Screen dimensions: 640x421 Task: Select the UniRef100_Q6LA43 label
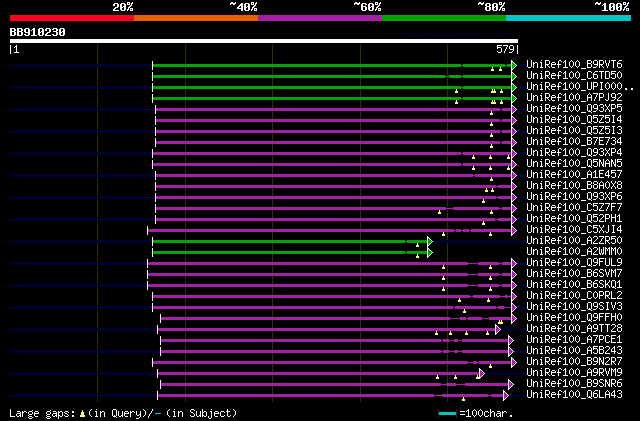point(574,395)
